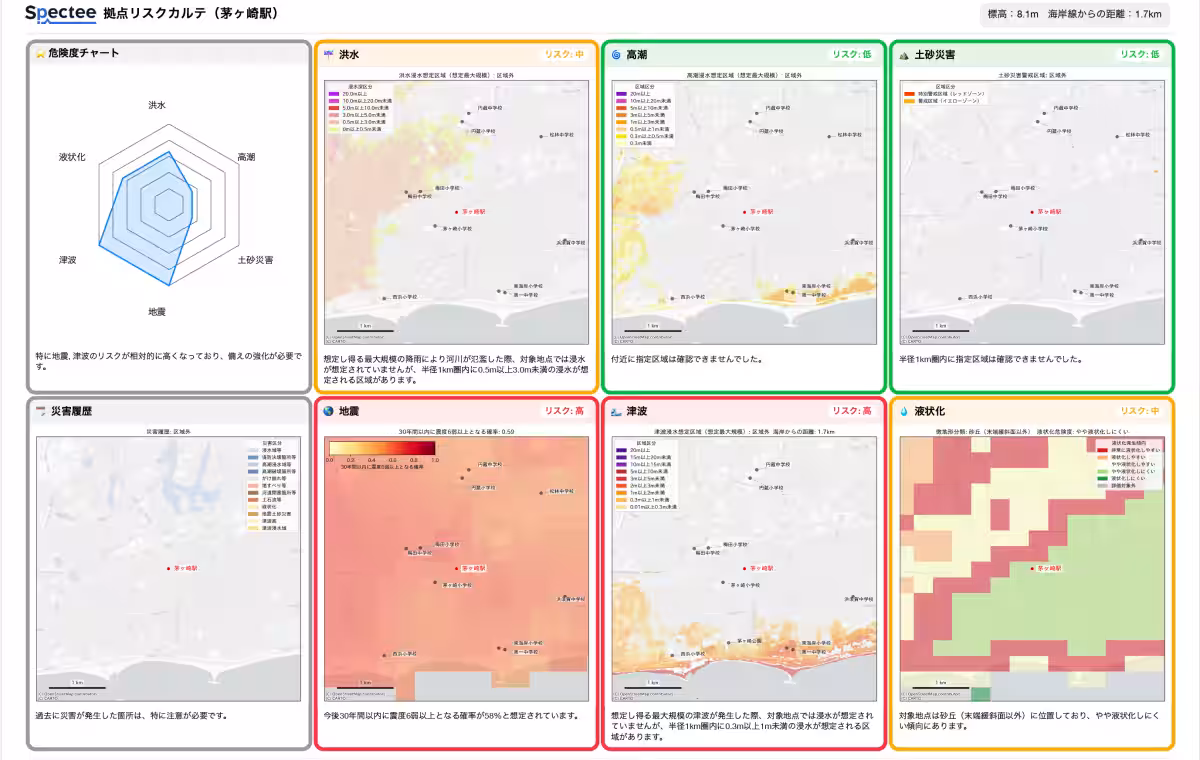Click the 地震 axis label on radar chart

157,312
